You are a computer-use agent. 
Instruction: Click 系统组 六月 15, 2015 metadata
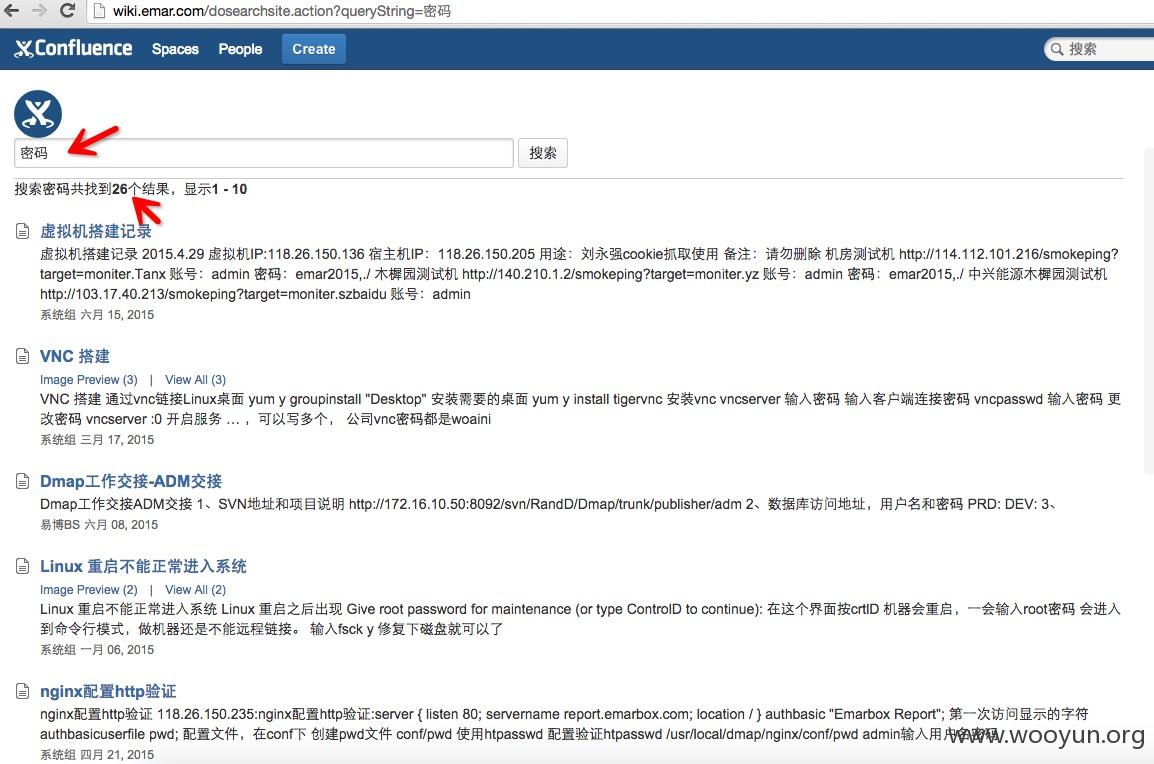tap(97, 315)
